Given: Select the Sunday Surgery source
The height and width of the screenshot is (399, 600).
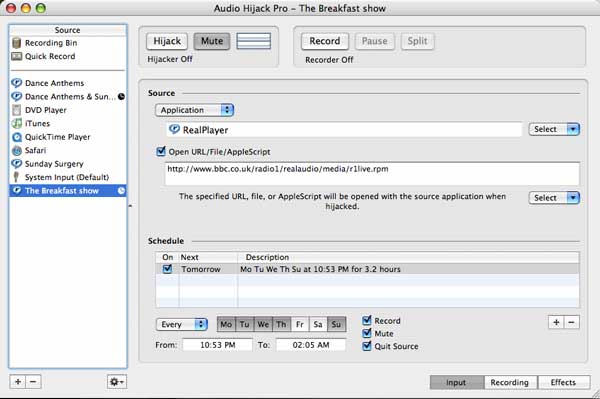Looking at the screenshot, I should point(68,164).
